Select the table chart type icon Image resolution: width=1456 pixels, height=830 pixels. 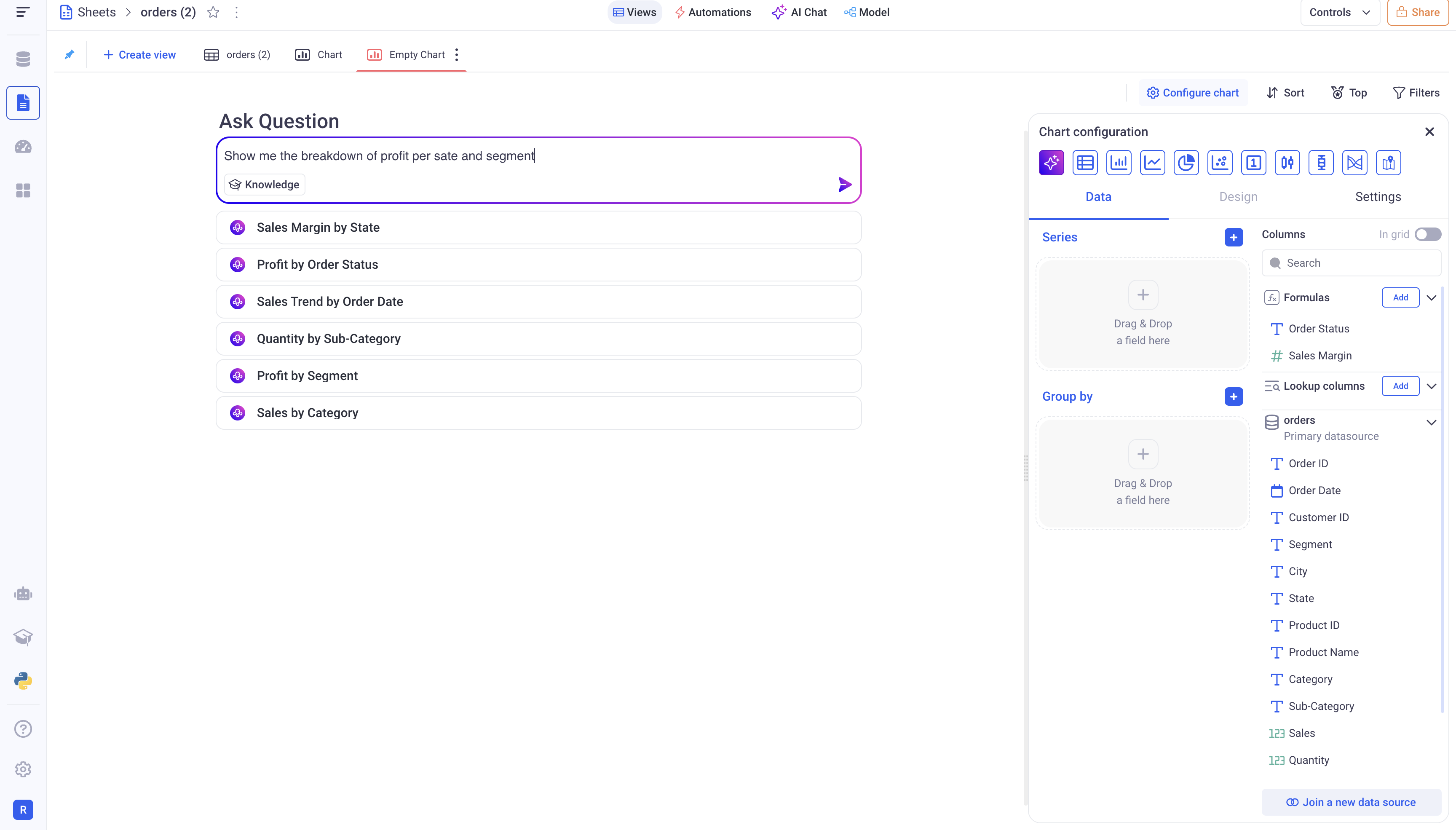1084,163
